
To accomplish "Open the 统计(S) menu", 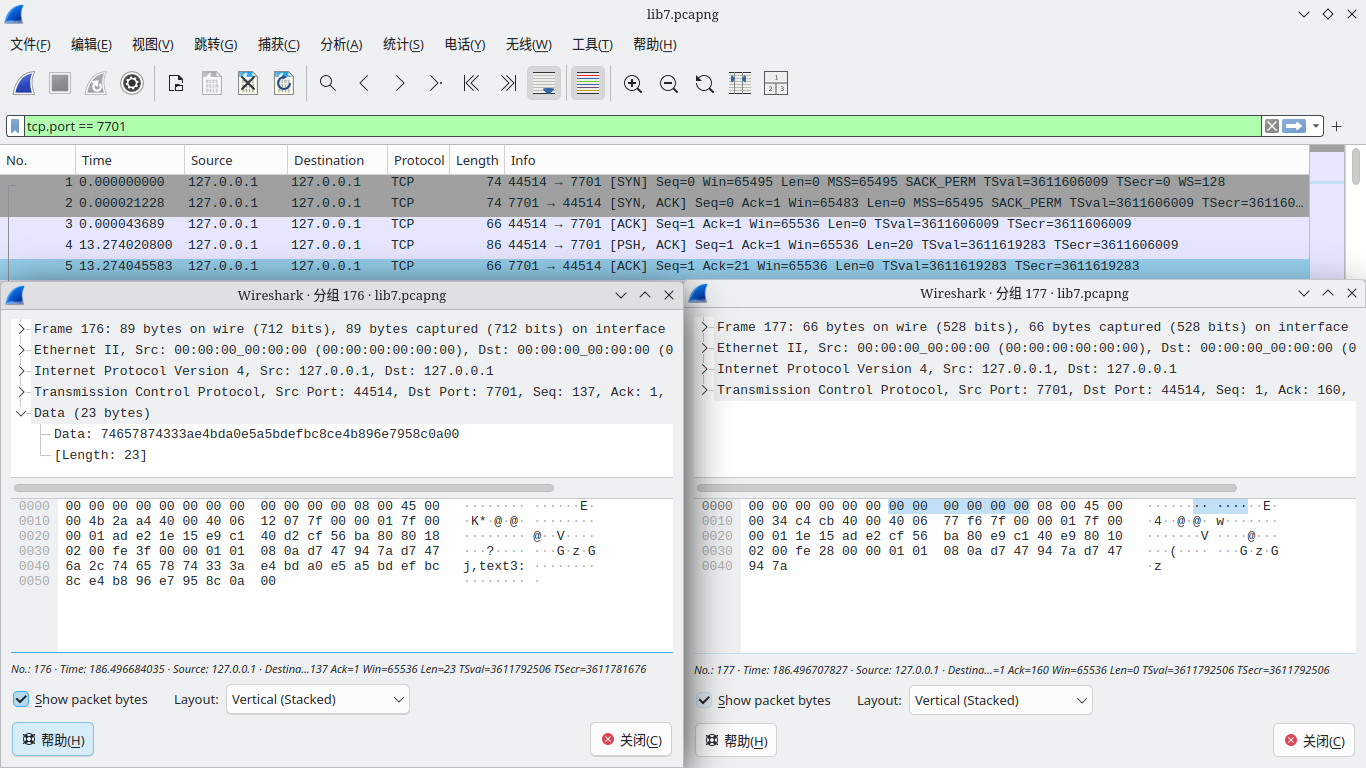I will click(x=403, y=45).
